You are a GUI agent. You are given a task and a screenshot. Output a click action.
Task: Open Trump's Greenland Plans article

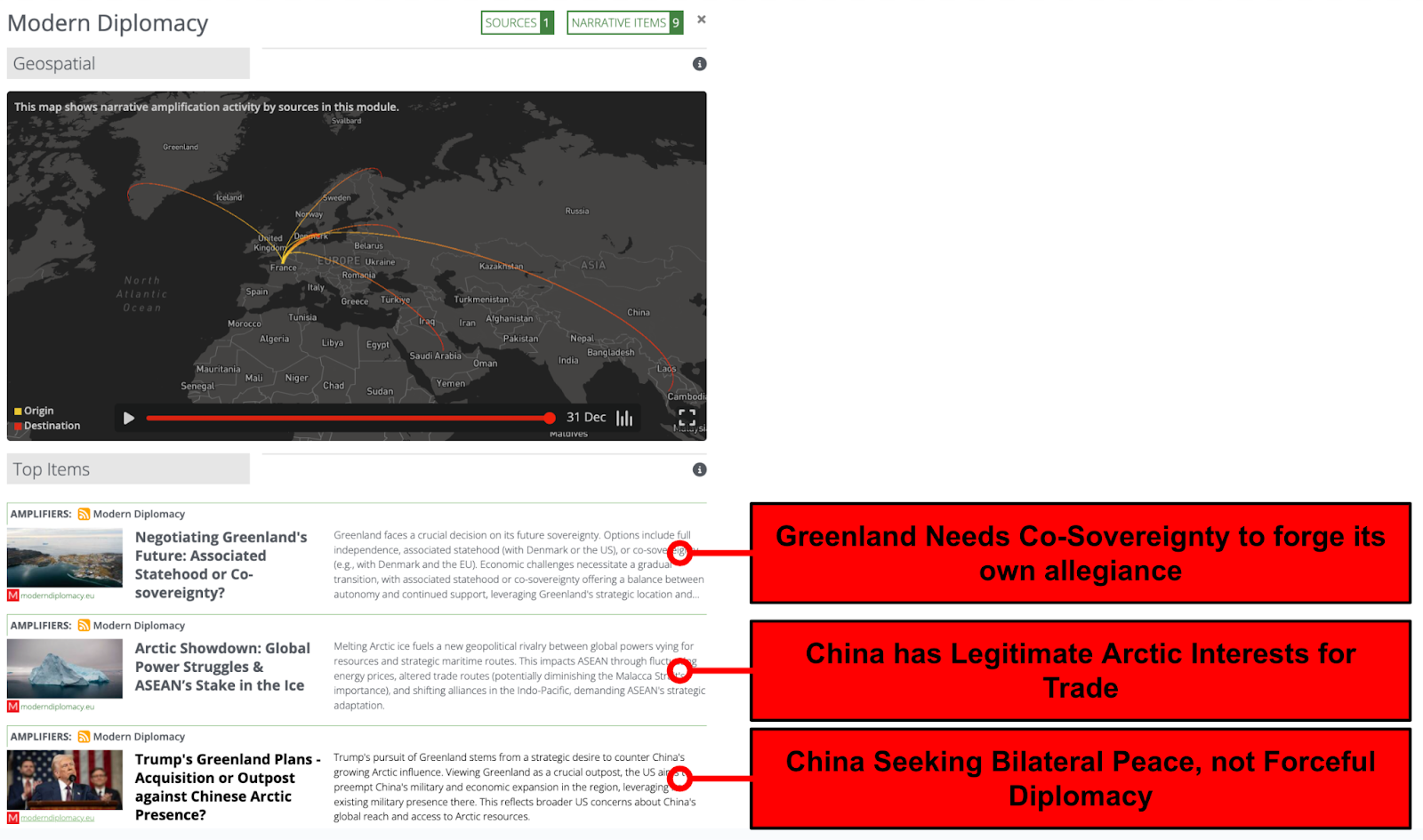(x=226, y=787)
